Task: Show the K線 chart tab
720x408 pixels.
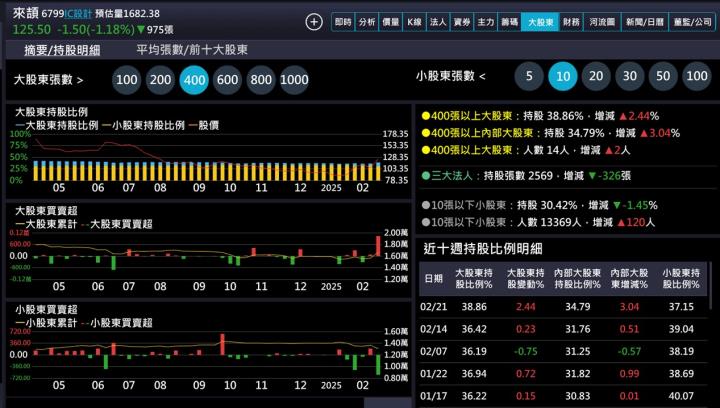Action: pos(414,22)
